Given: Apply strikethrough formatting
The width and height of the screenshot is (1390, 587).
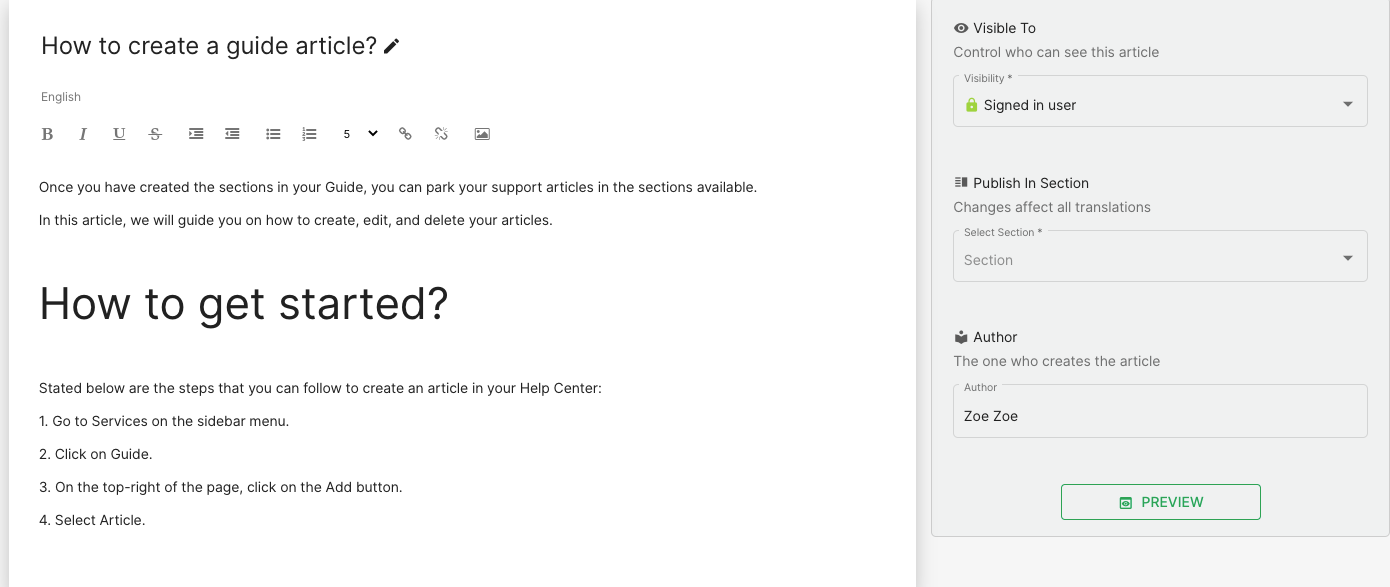Looking at the screenshot, I should pos(155,134).
